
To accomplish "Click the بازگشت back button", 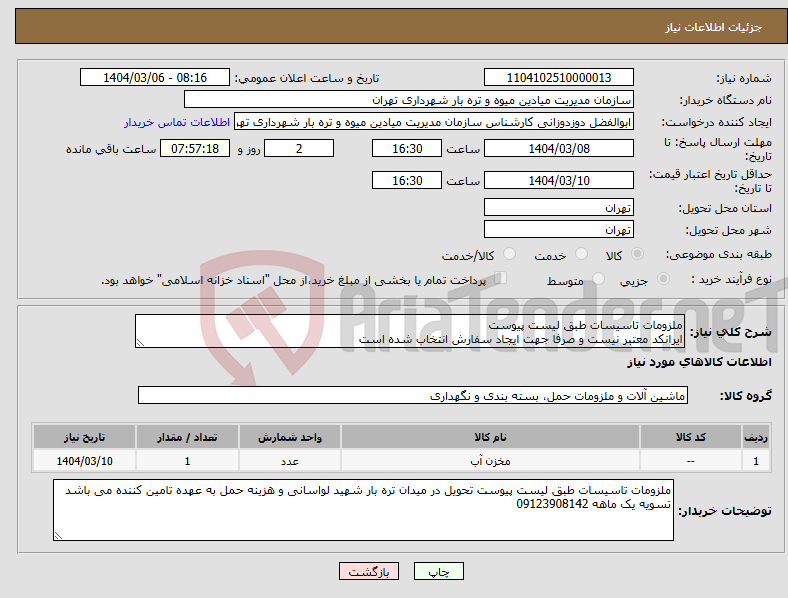I will pyautogui.click(x=369, y=571).
